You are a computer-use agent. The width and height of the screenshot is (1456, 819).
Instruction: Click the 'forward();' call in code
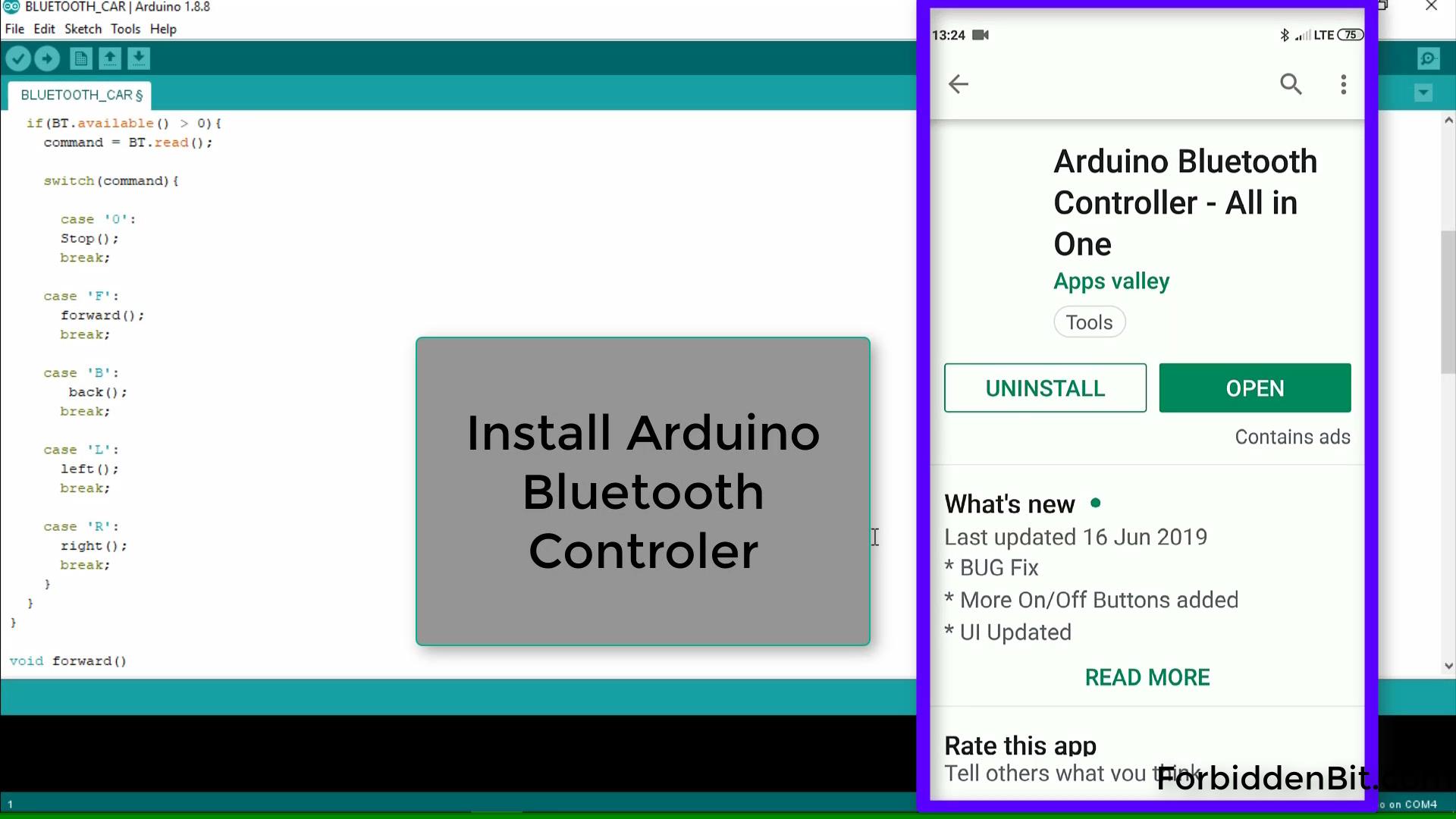102,315
